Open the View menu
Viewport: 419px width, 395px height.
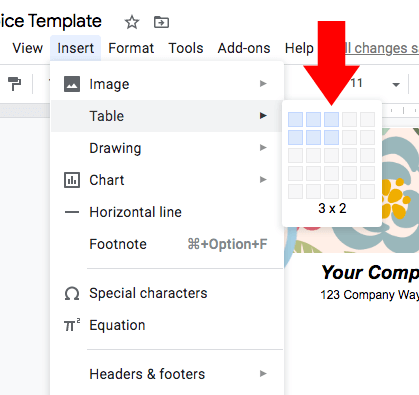click(28, 48)
